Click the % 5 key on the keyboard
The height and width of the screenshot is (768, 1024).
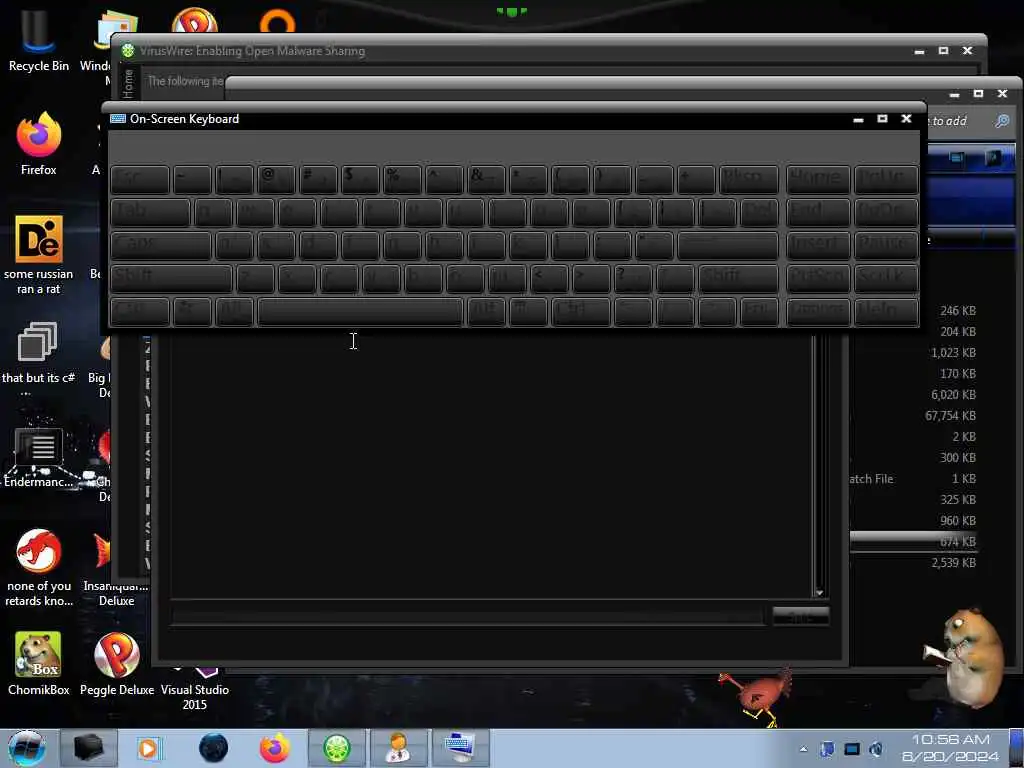402,179
